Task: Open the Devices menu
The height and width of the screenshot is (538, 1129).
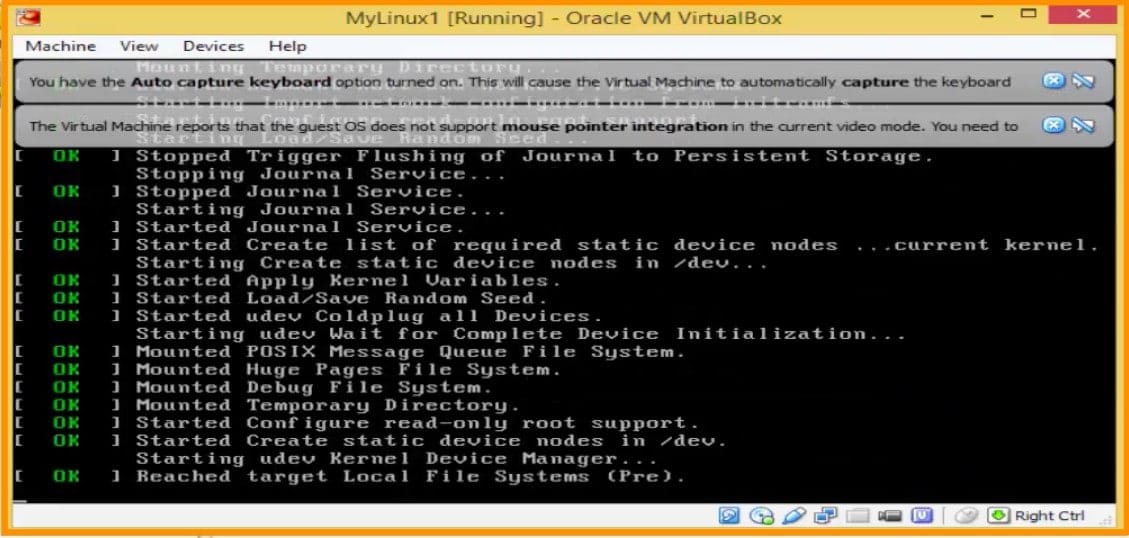Action: click(213, 46)
